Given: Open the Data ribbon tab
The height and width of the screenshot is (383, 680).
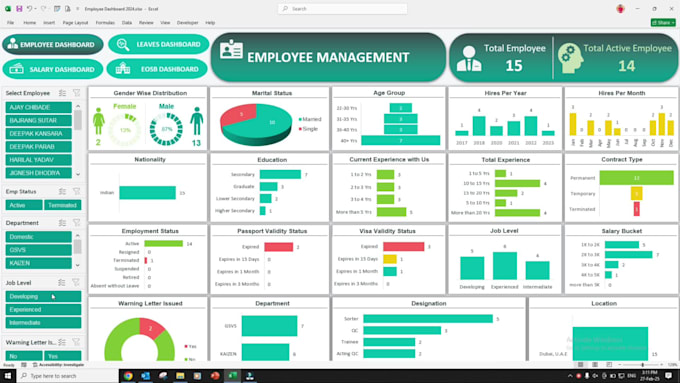Looking at the screenshot, I should [127, 23].
